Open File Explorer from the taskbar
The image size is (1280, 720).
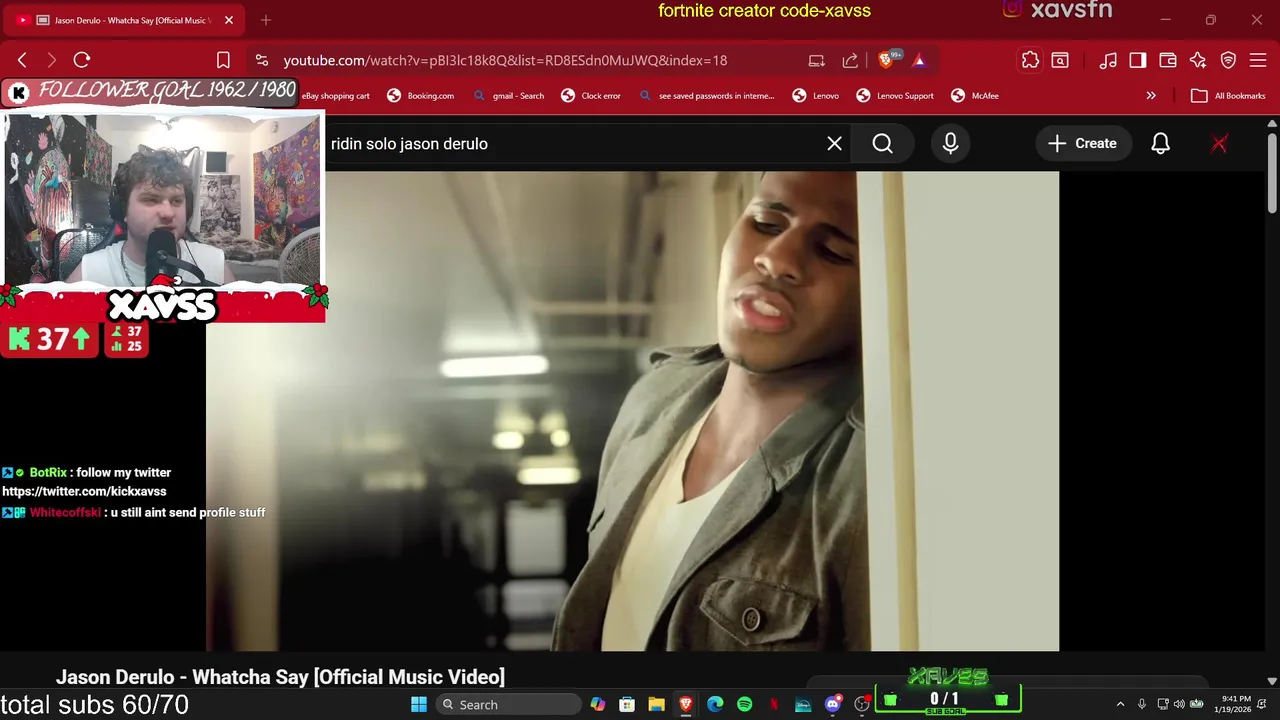(x=656, y=704)
